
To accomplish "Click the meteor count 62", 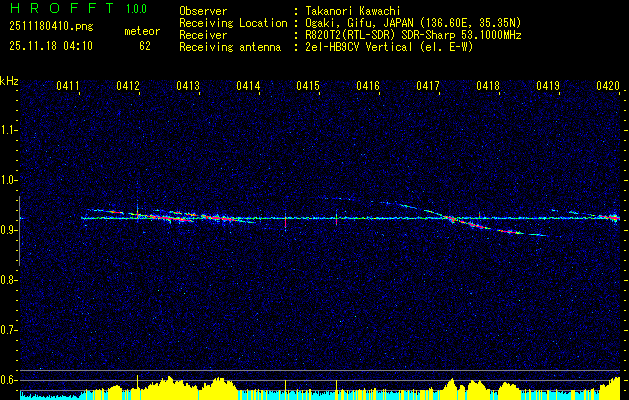I will pyautogui.click(x=145, y=46).
